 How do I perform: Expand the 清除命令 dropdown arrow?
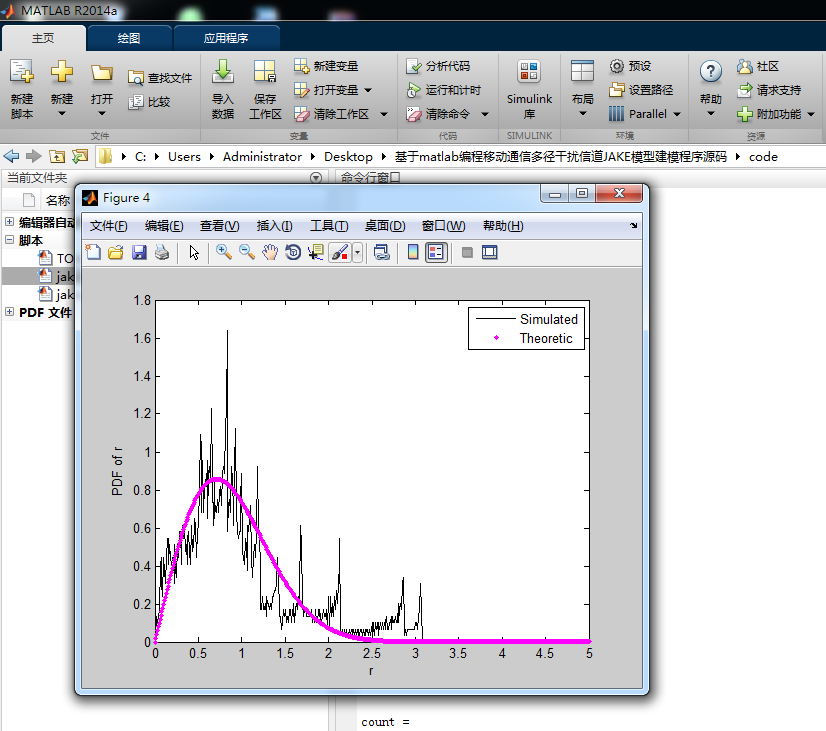point(485,114)
